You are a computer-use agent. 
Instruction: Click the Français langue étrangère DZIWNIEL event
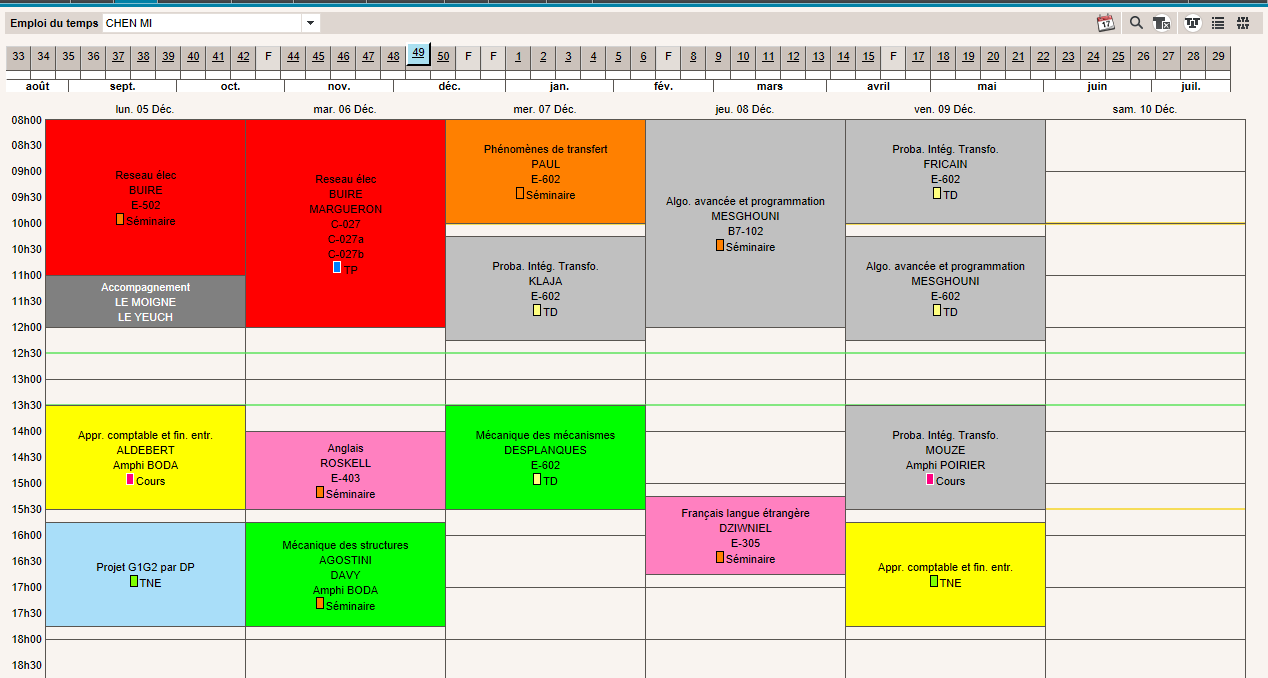click(745, 535)
